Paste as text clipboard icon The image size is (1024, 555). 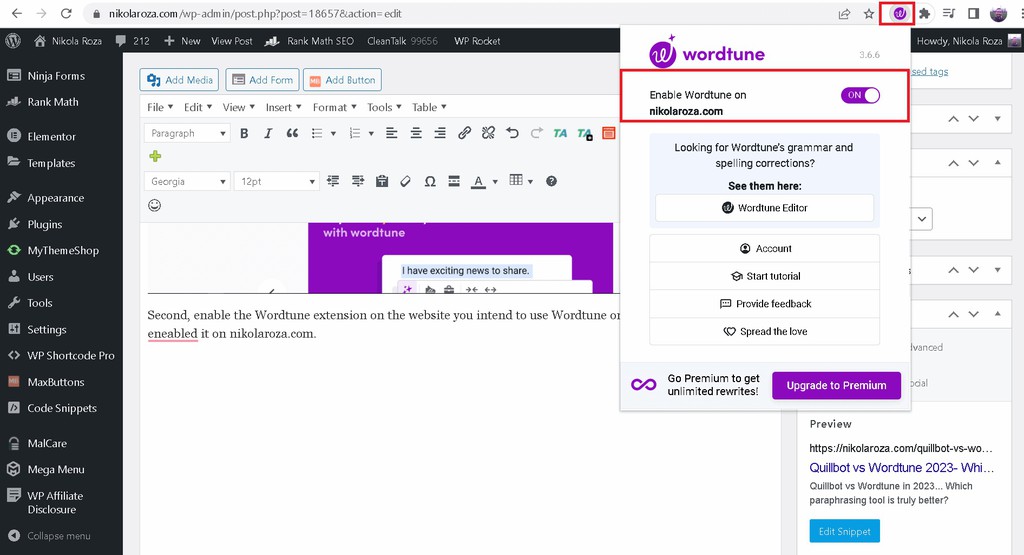tap(382, 182)
